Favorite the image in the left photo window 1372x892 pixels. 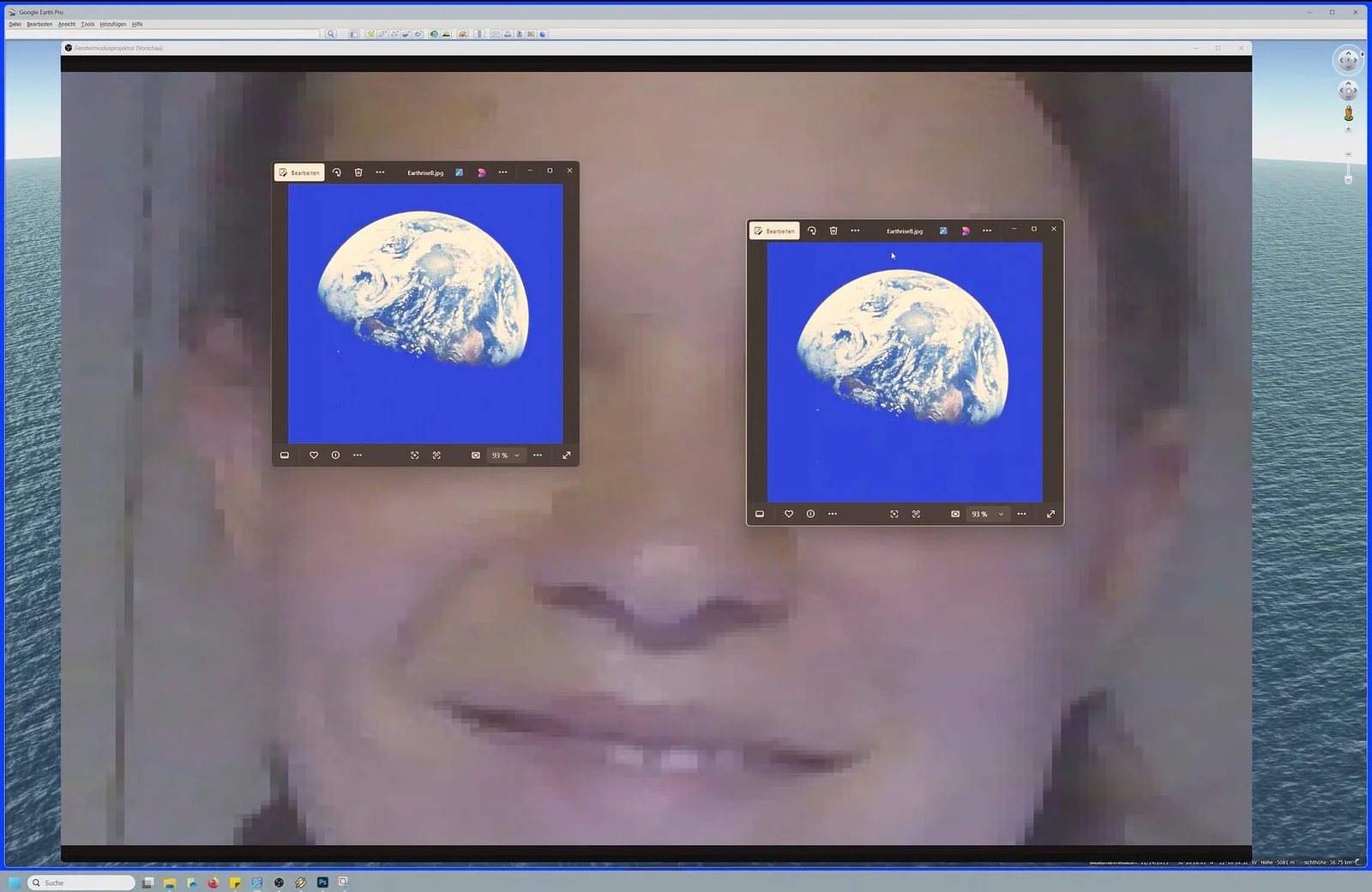(314, 455)
